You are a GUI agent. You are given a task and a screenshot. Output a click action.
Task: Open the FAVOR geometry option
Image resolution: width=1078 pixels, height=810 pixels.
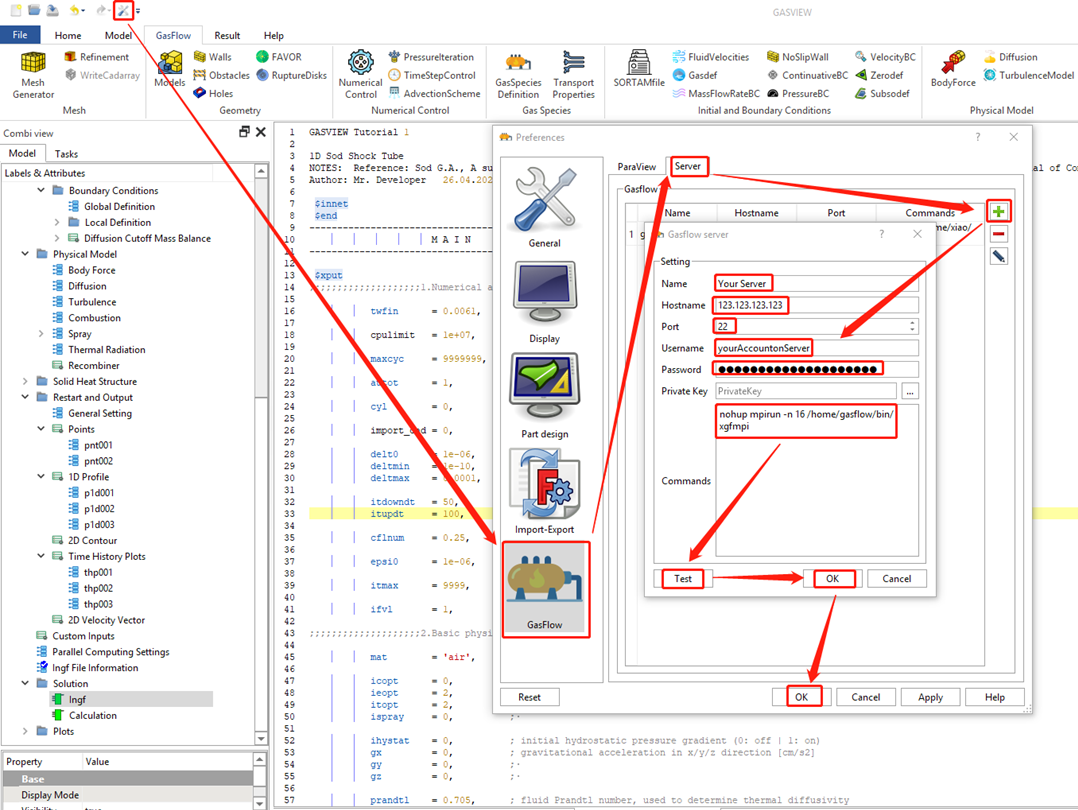point(278,57)
